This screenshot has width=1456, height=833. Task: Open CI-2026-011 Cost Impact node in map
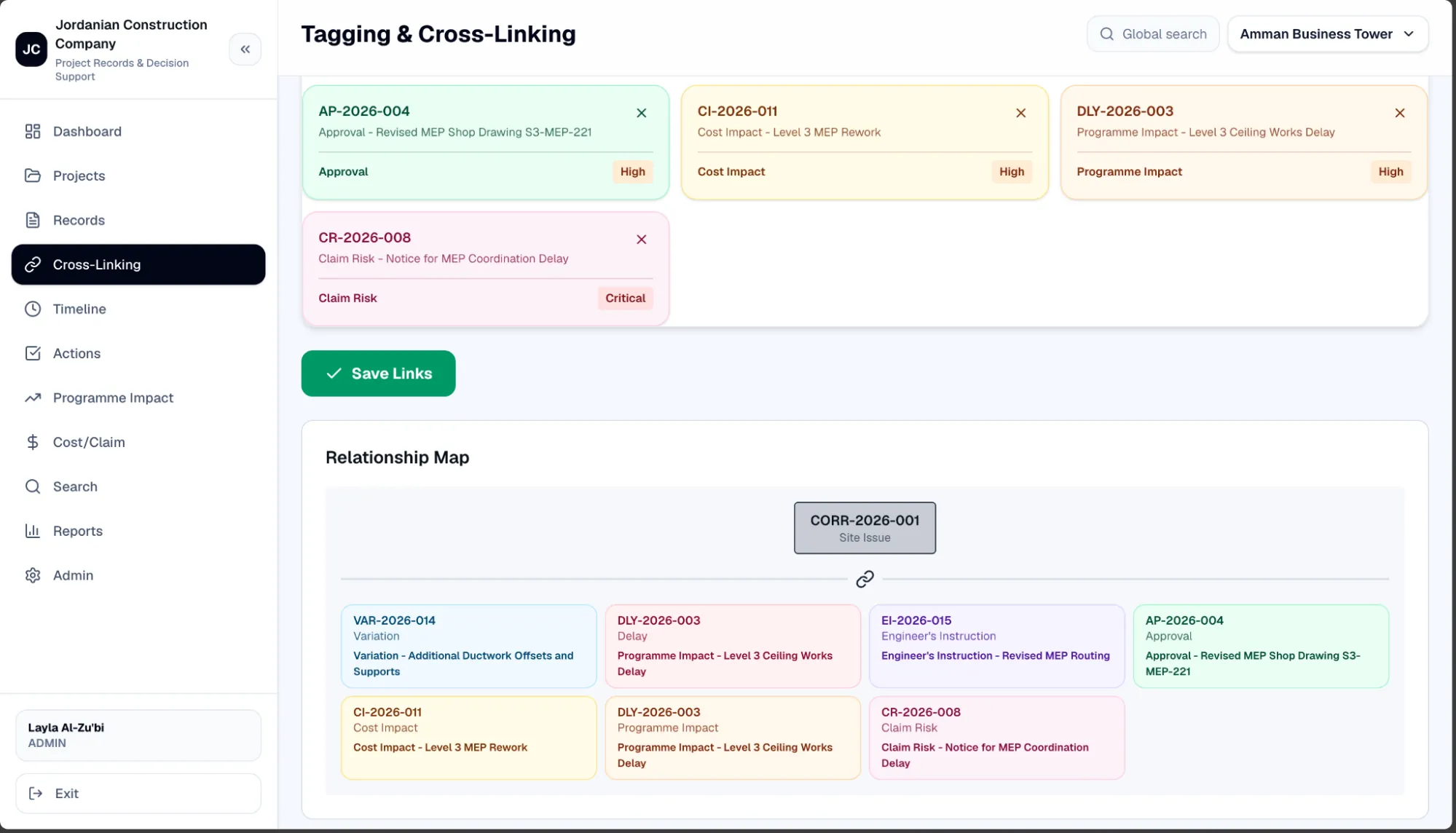[x=468, y=738]
